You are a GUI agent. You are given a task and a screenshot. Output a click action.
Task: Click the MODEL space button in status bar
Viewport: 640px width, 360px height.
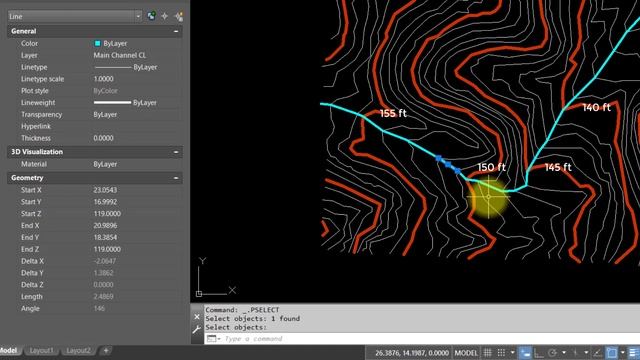[466, 353]
